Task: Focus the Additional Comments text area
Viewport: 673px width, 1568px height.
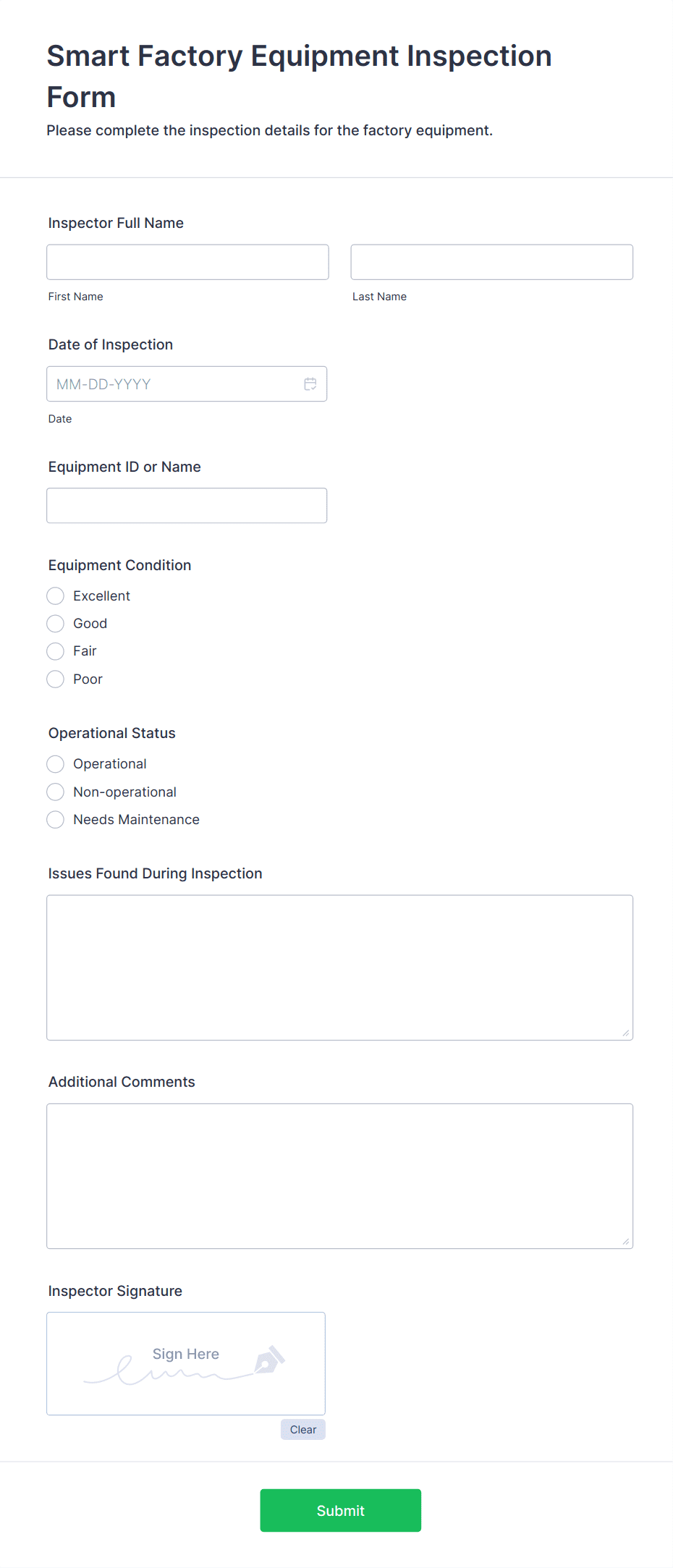Action: point(339,1176)
